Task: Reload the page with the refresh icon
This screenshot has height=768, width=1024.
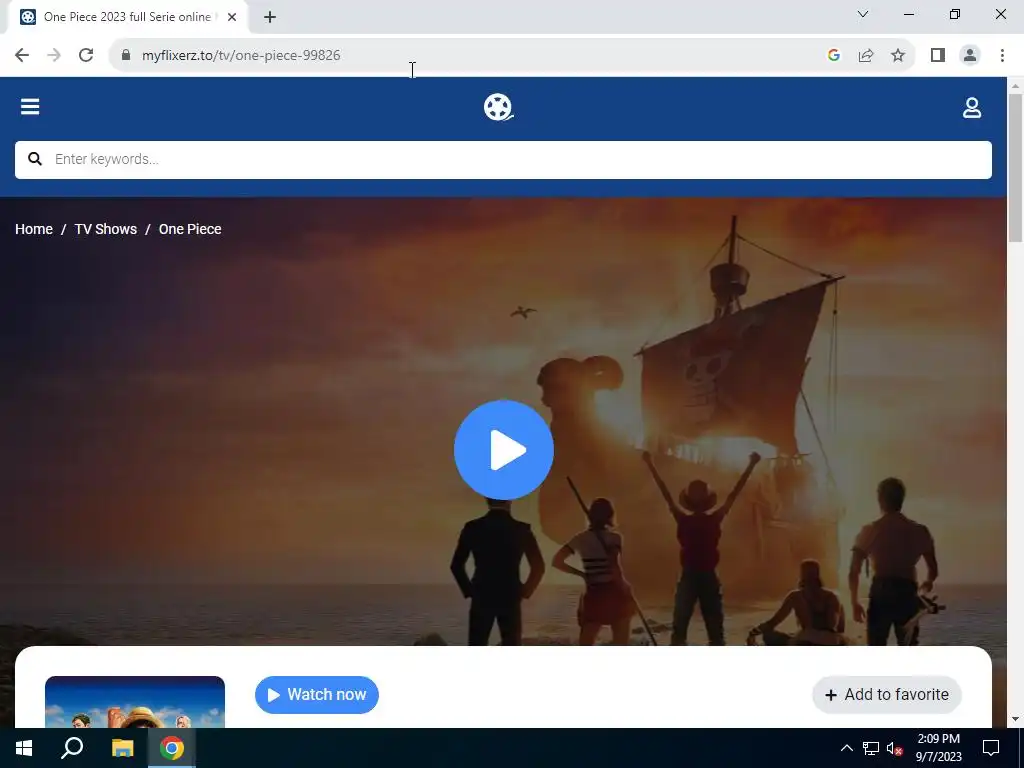Action: [x=86, y=56]
